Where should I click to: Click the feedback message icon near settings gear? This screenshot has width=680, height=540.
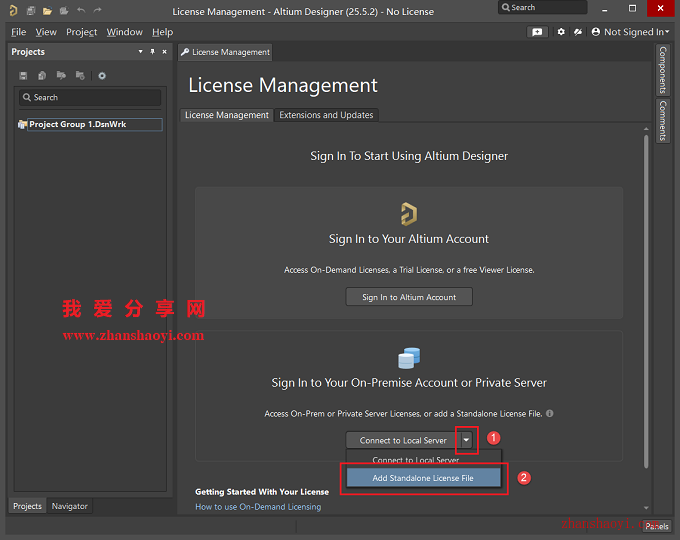(x=537, y=32)
